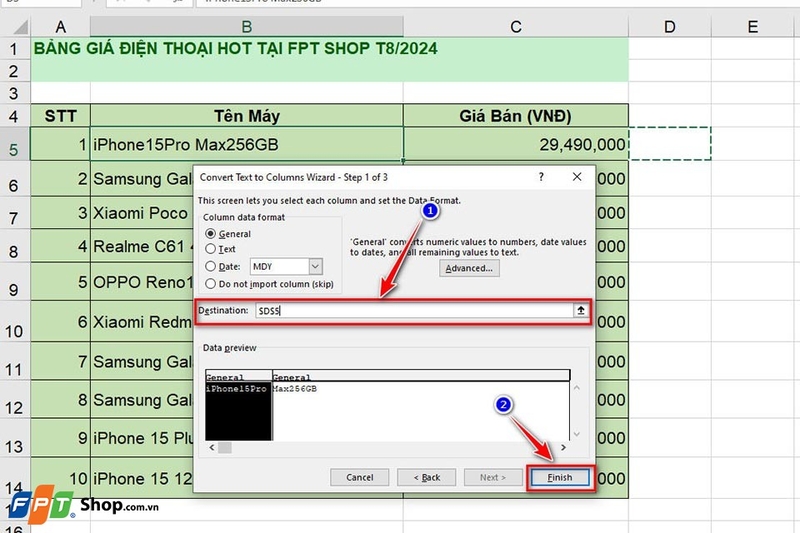Image resolution: width=800 pixels, height=533 pixels.
Task: Open wizard help with question mark
Action: 541,177
